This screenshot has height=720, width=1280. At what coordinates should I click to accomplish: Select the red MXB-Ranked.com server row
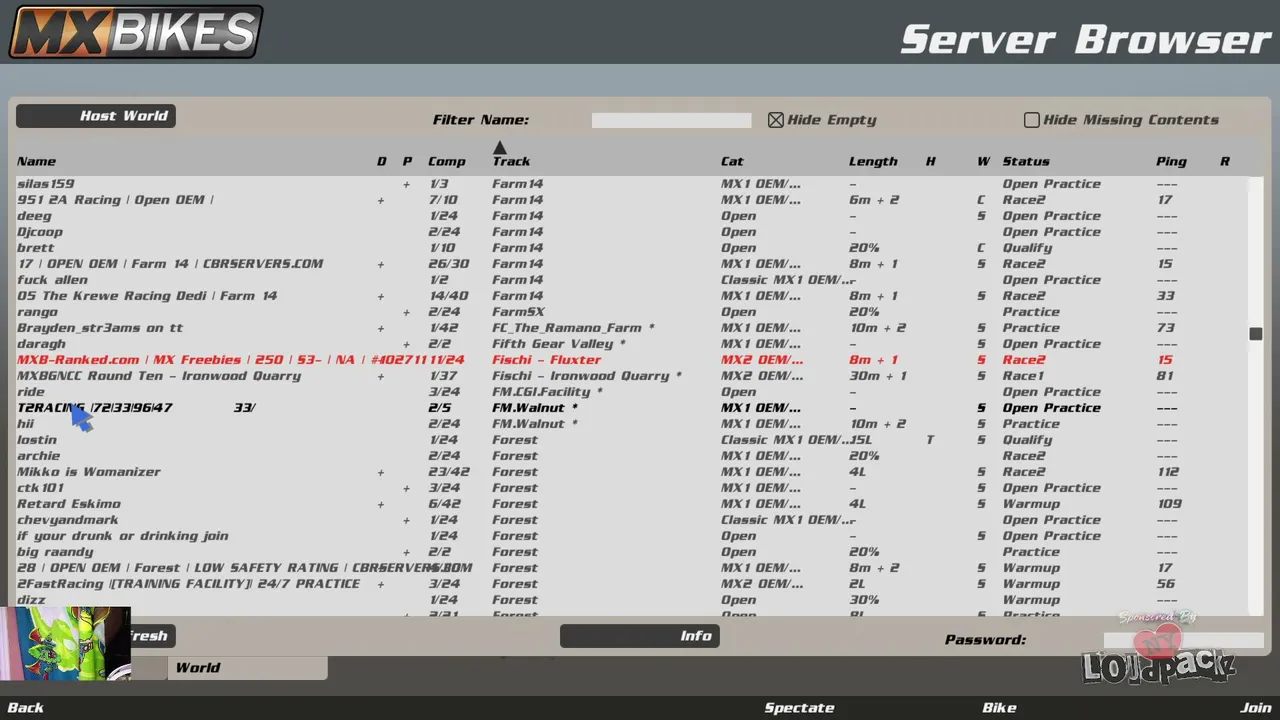tap(633, 360)
